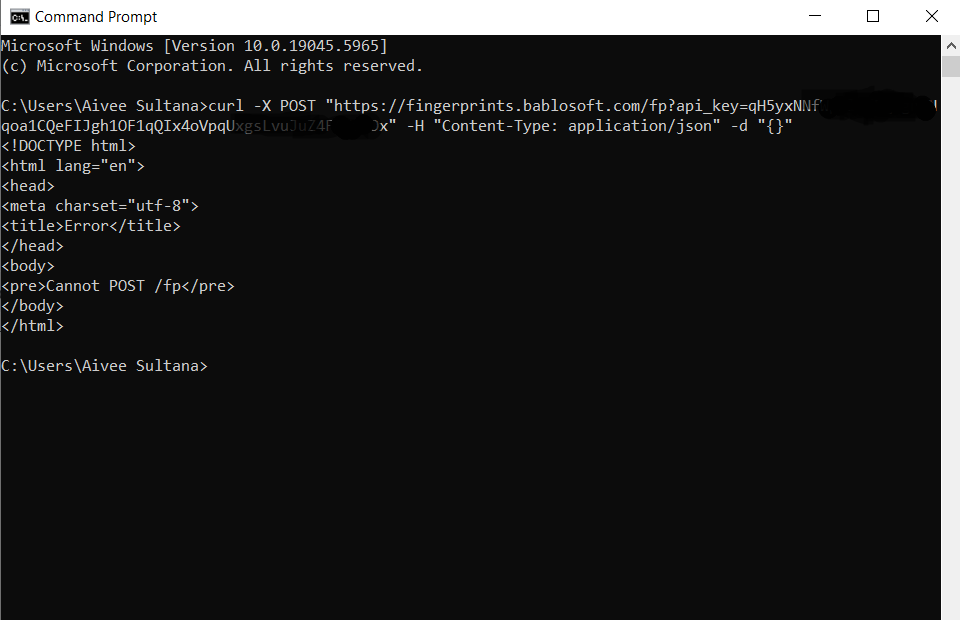Viewport: 960px width, 620px height.
Task: Click the <title>Error</title> line
Action: pos(91,226)
